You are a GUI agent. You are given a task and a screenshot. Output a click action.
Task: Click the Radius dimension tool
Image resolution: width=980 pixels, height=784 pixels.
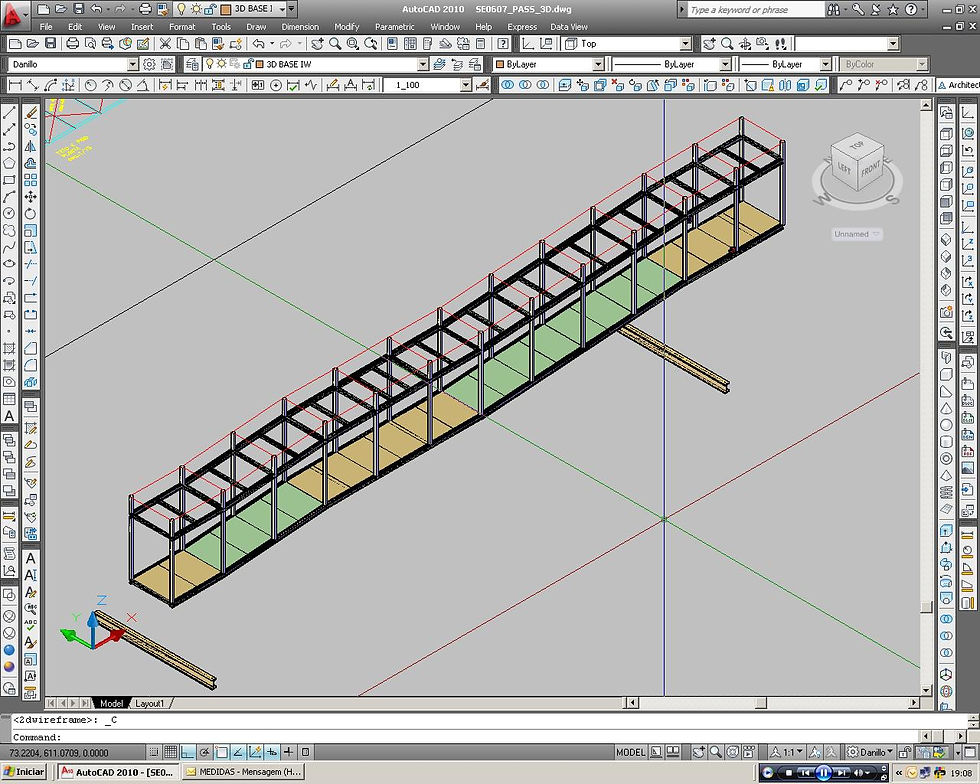[91, 85]
